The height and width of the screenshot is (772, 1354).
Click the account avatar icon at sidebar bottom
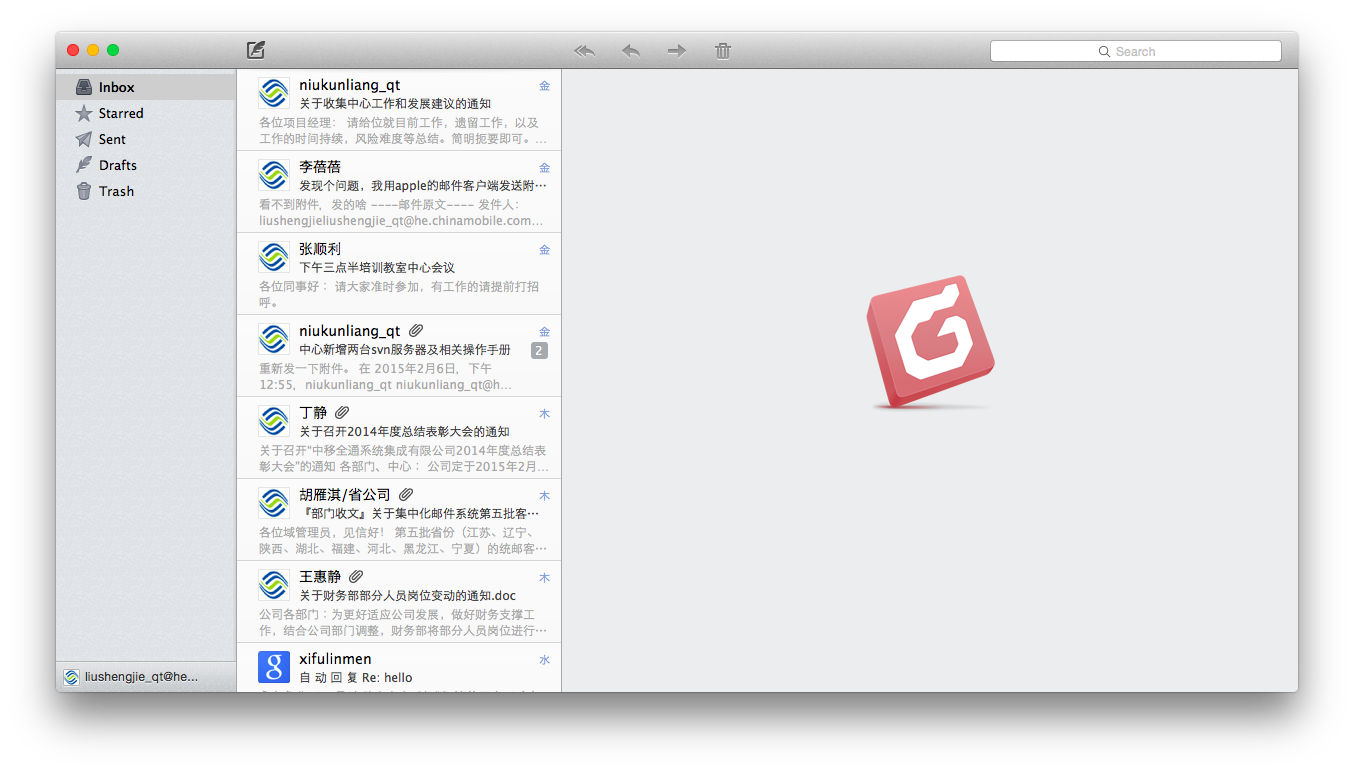click(71, 677)
